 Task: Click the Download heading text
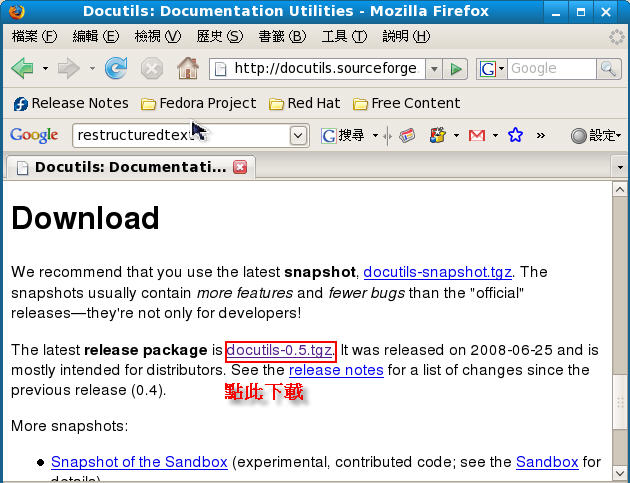coord(85,218)
